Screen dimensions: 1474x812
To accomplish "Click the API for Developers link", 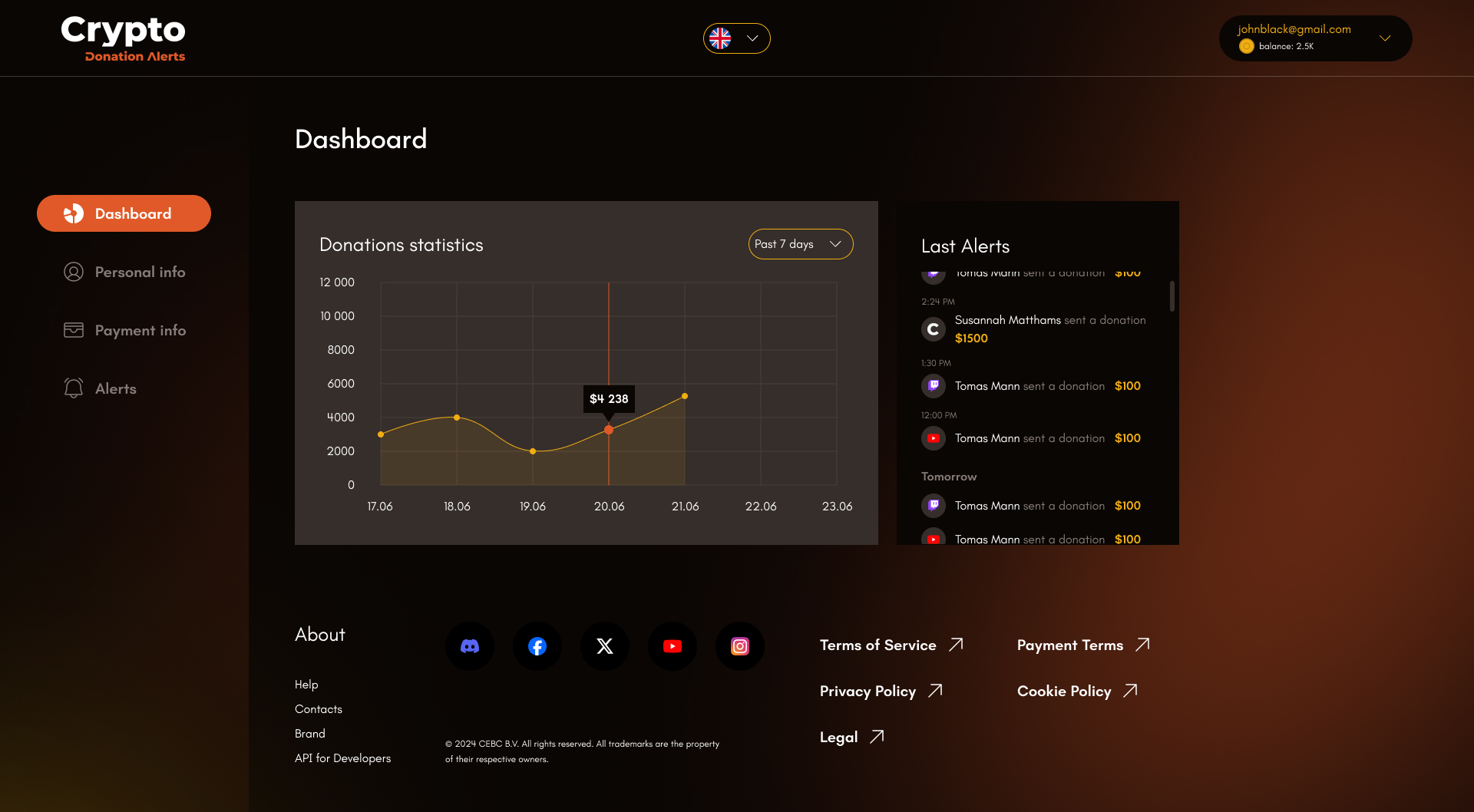I will 342,758.
